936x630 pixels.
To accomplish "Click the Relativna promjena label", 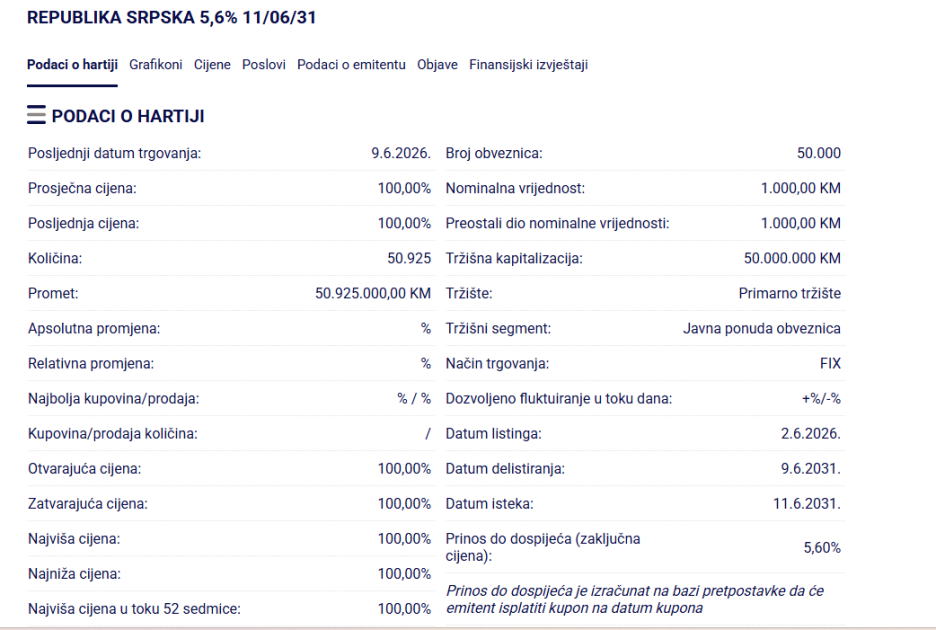I will [x=91, y=364].
